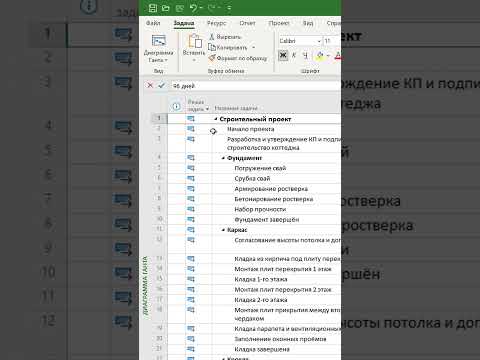Apply the red font color A

point(338,55)
